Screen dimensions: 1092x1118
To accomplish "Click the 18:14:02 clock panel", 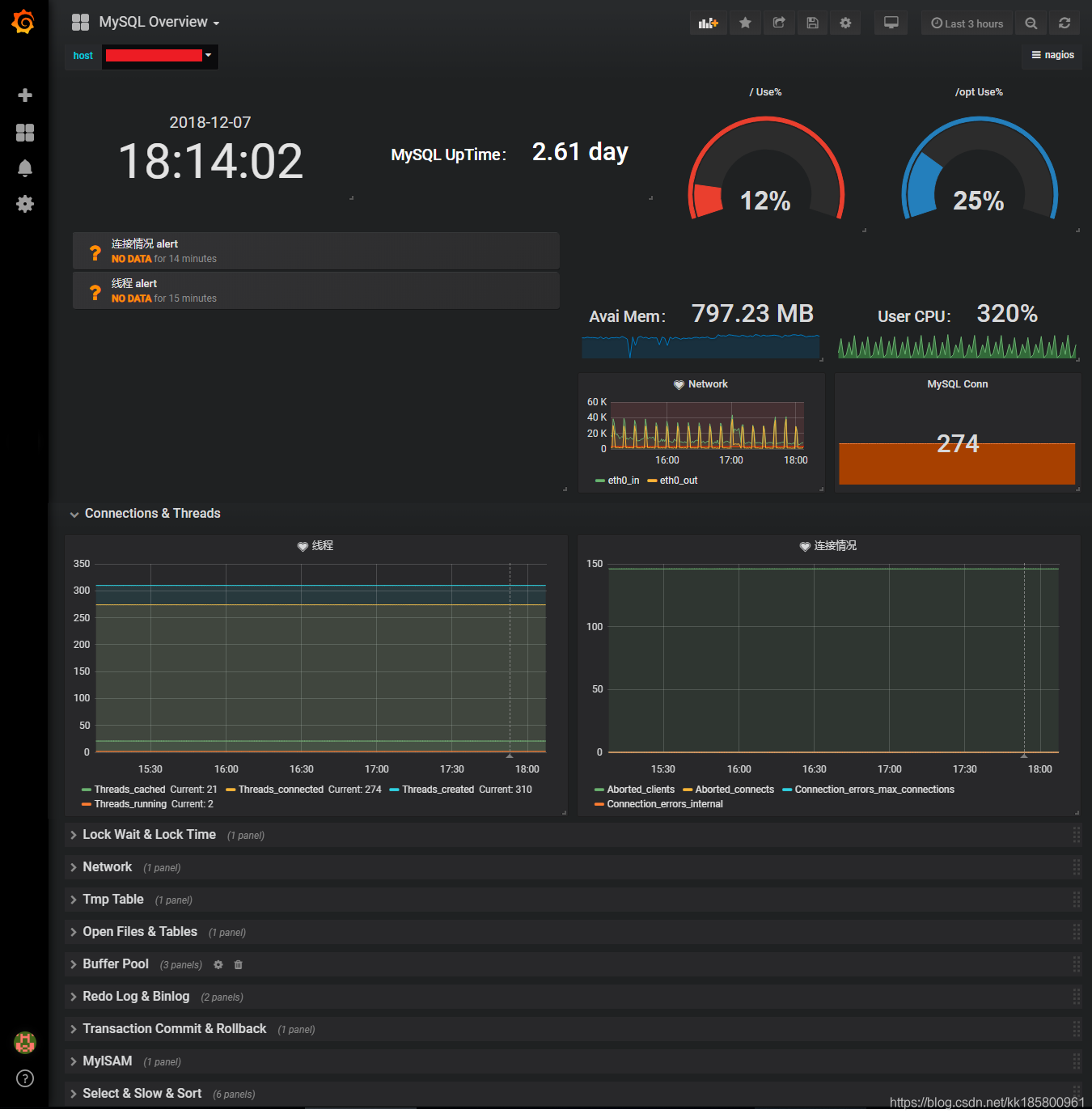I will [x=210, y=161].
